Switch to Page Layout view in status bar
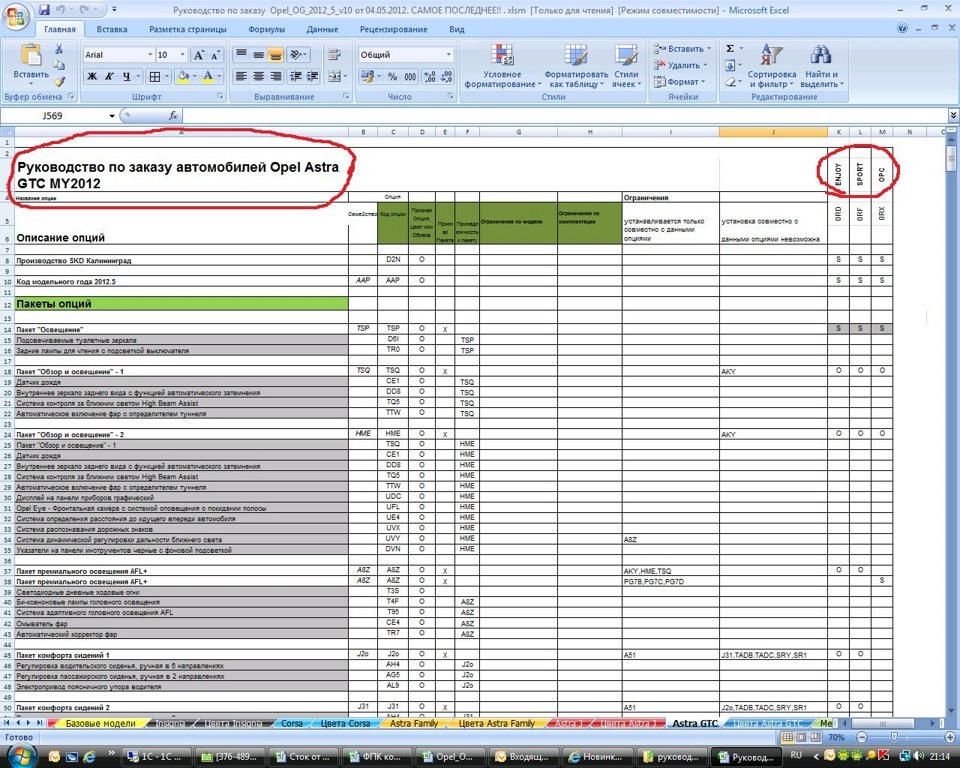960x768 pixels. pos(801,737)
